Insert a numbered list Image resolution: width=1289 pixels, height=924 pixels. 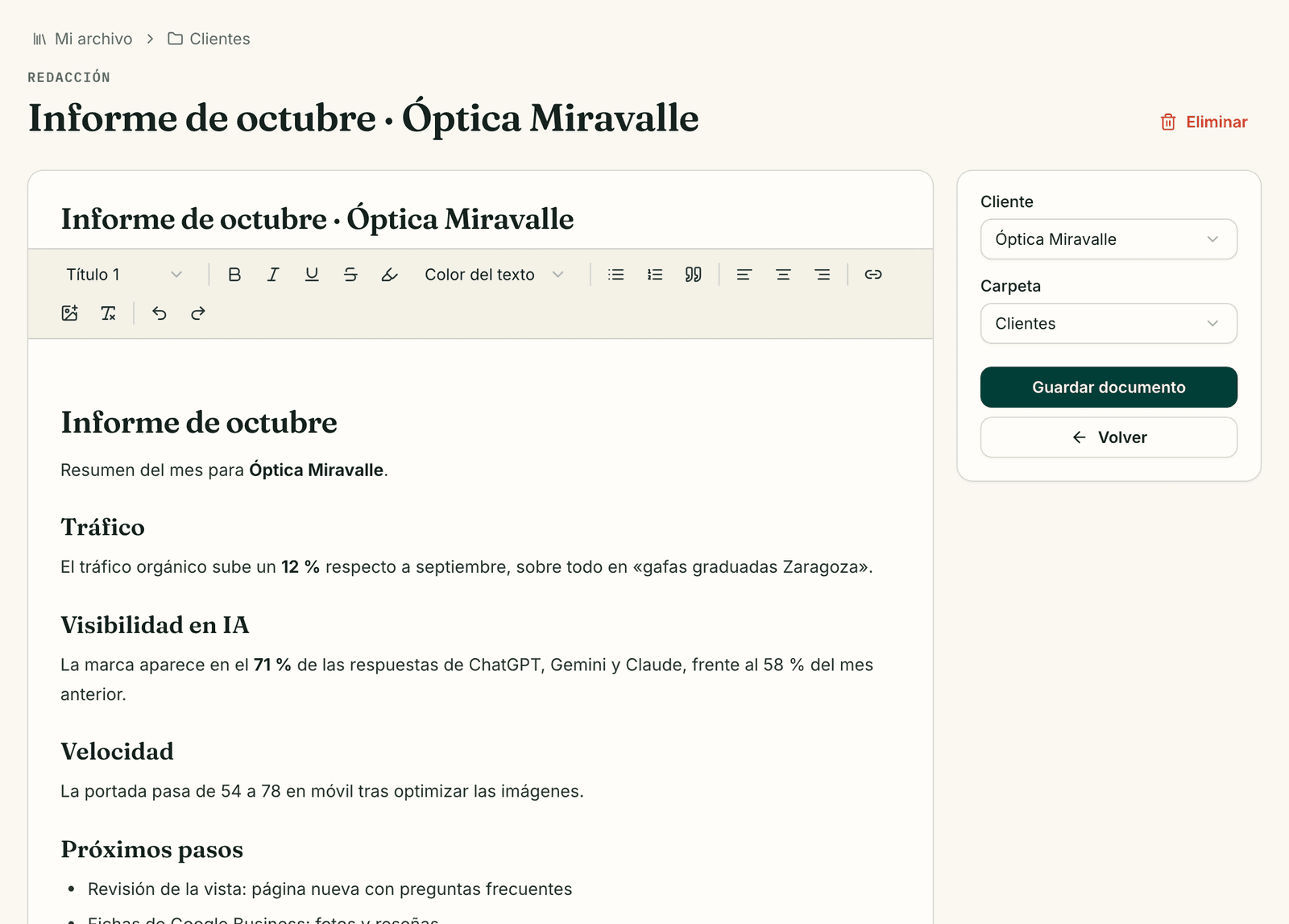click(x=655, y=275)
